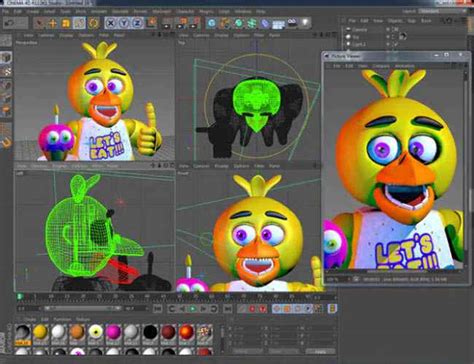Open the blue primitive cube objects icon
This screenshot has width=474, height=364.
coord(211,23)
